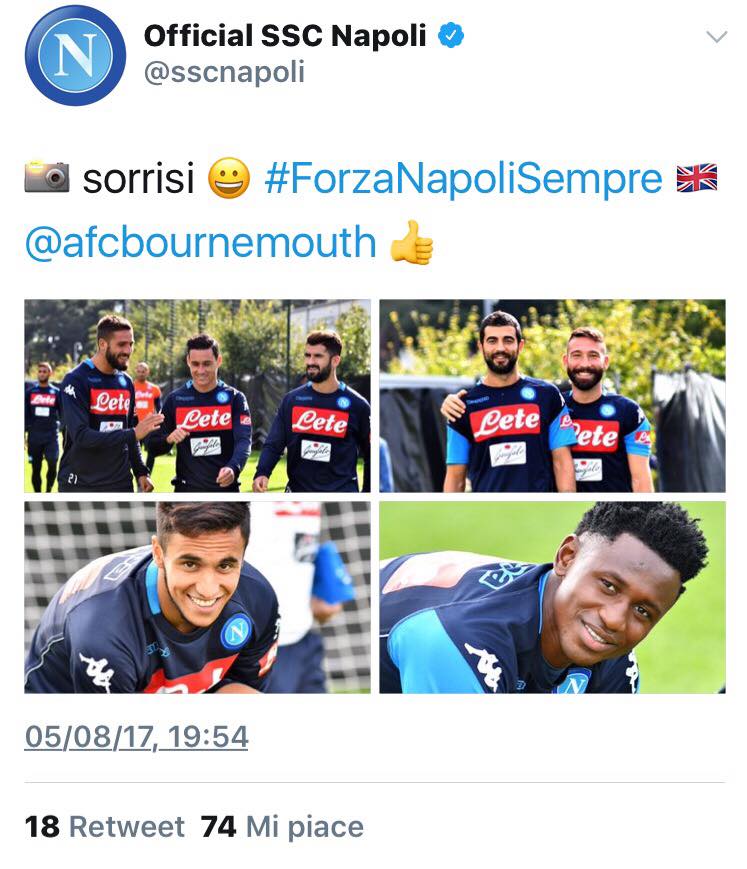
Task: Click the word sorrisi in tweet
Action: point(139,178)
